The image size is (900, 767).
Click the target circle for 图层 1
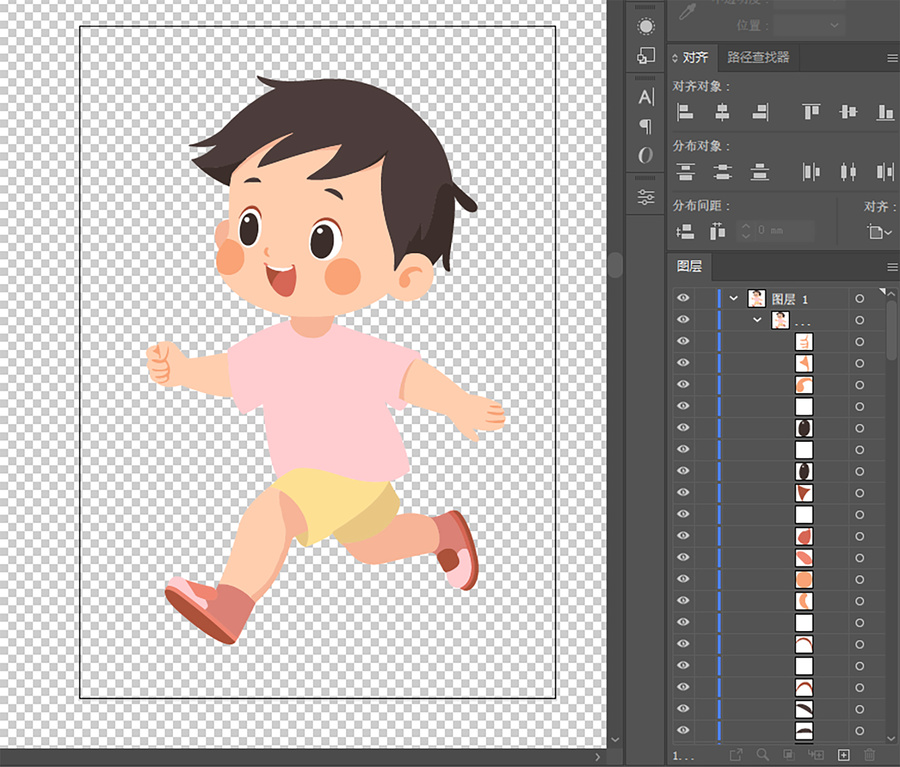point(859,299)
